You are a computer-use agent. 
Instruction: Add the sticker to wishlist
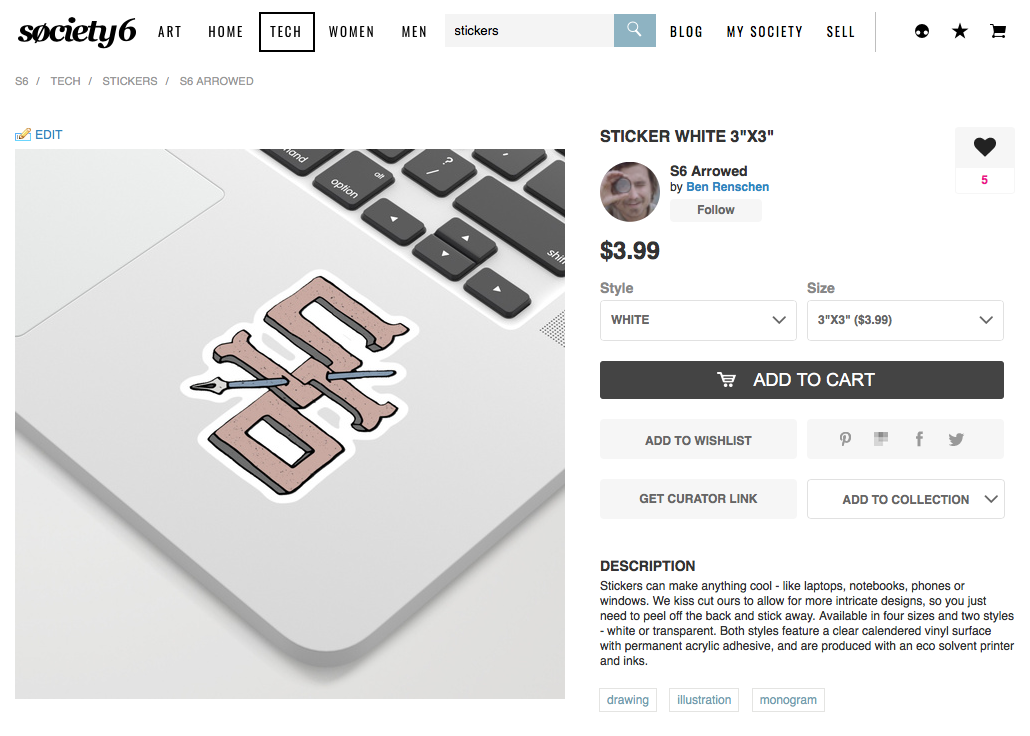698,440
